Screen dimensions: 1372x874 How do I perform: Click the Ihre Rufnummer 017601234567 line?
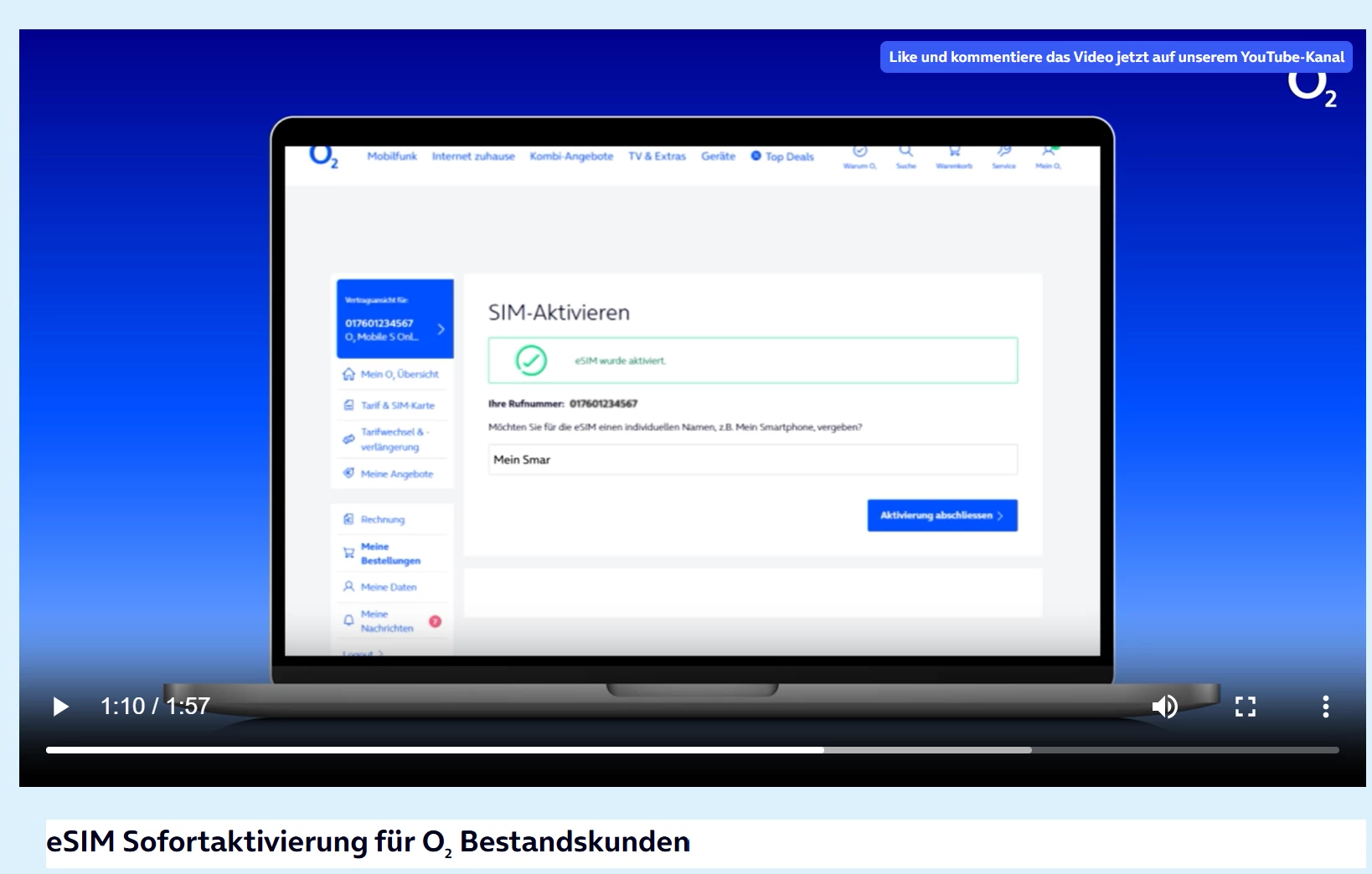[x=563, y=404]
